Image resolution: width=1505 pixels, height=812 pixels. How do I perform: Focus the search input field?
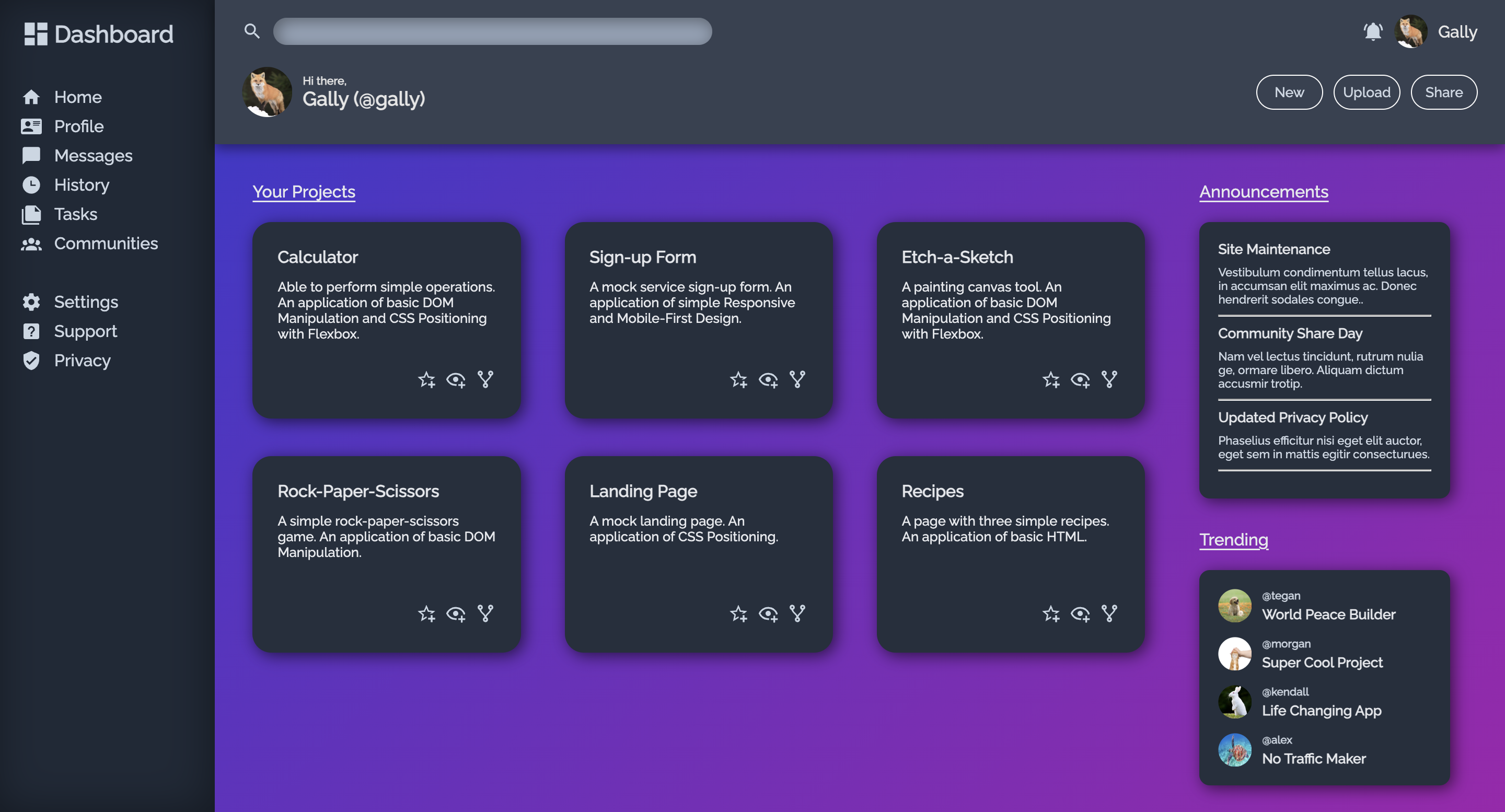pos(492,31)
